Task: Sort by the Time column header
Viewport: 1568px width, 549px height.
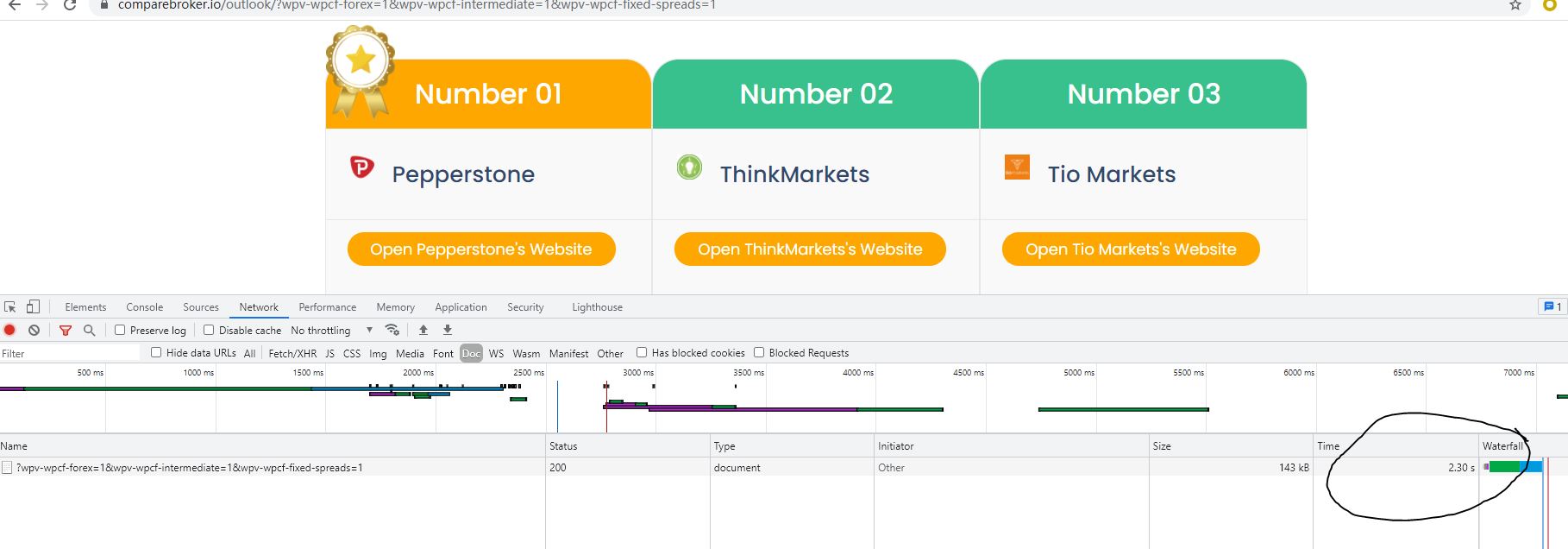Action: pos(1396,445)
